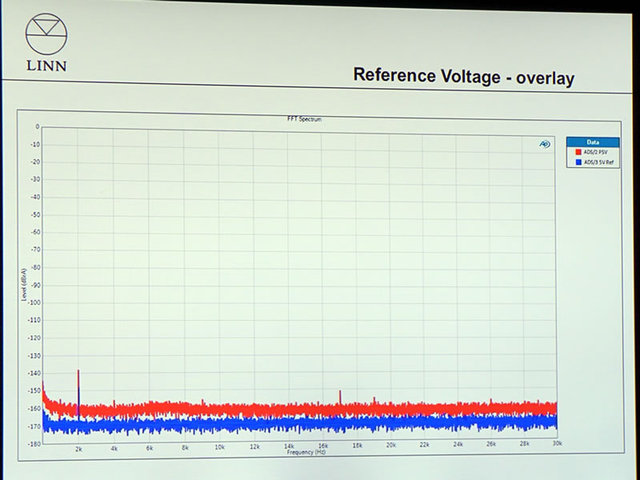Click the LINN wordmark text under the logo
This screenshot has width=640, height=480.
(46, 69)
